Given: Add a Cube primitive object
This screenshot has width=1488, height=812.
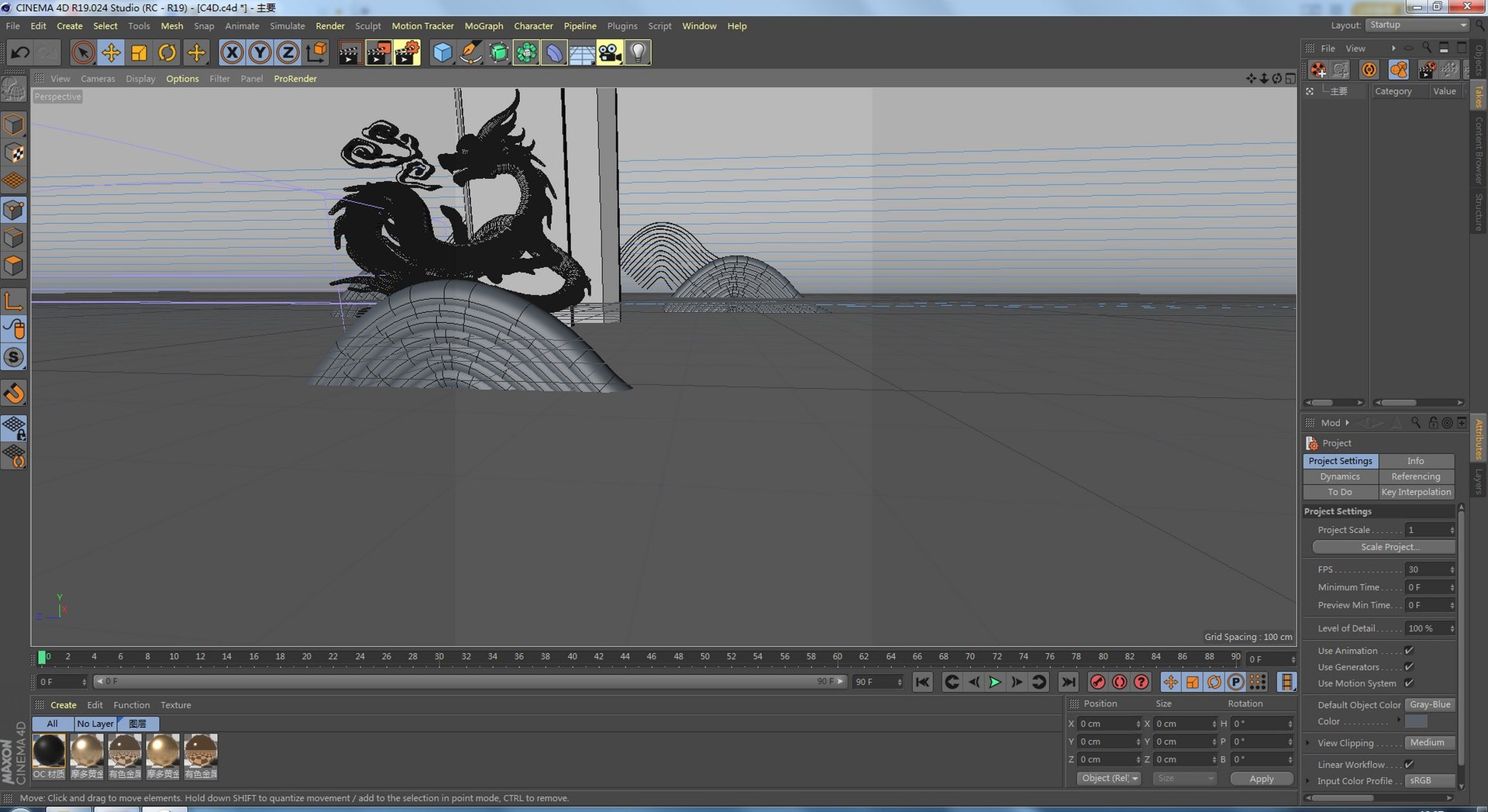Looking at the screenshot, I should (442, 53).
